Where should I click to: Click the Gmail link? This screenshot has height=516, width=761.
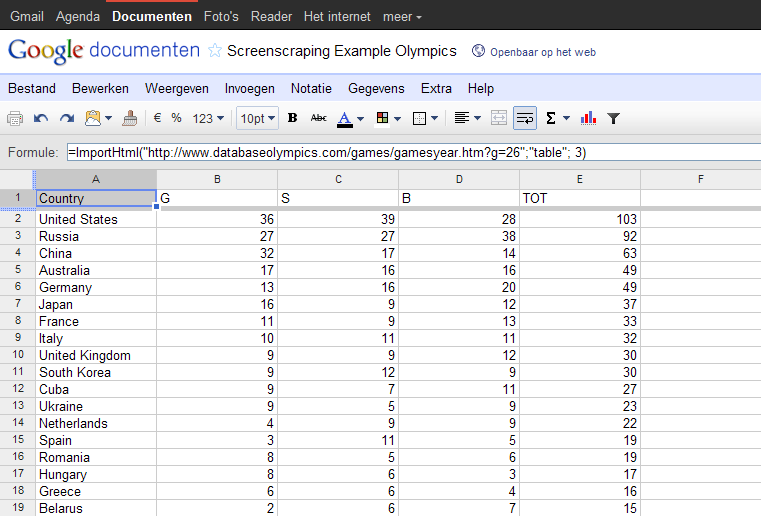tap(27, 17)
